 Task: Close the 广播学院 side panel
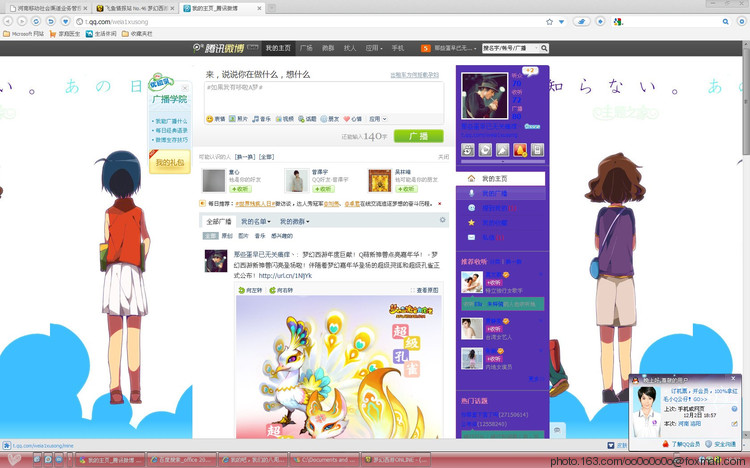point(185,88)
